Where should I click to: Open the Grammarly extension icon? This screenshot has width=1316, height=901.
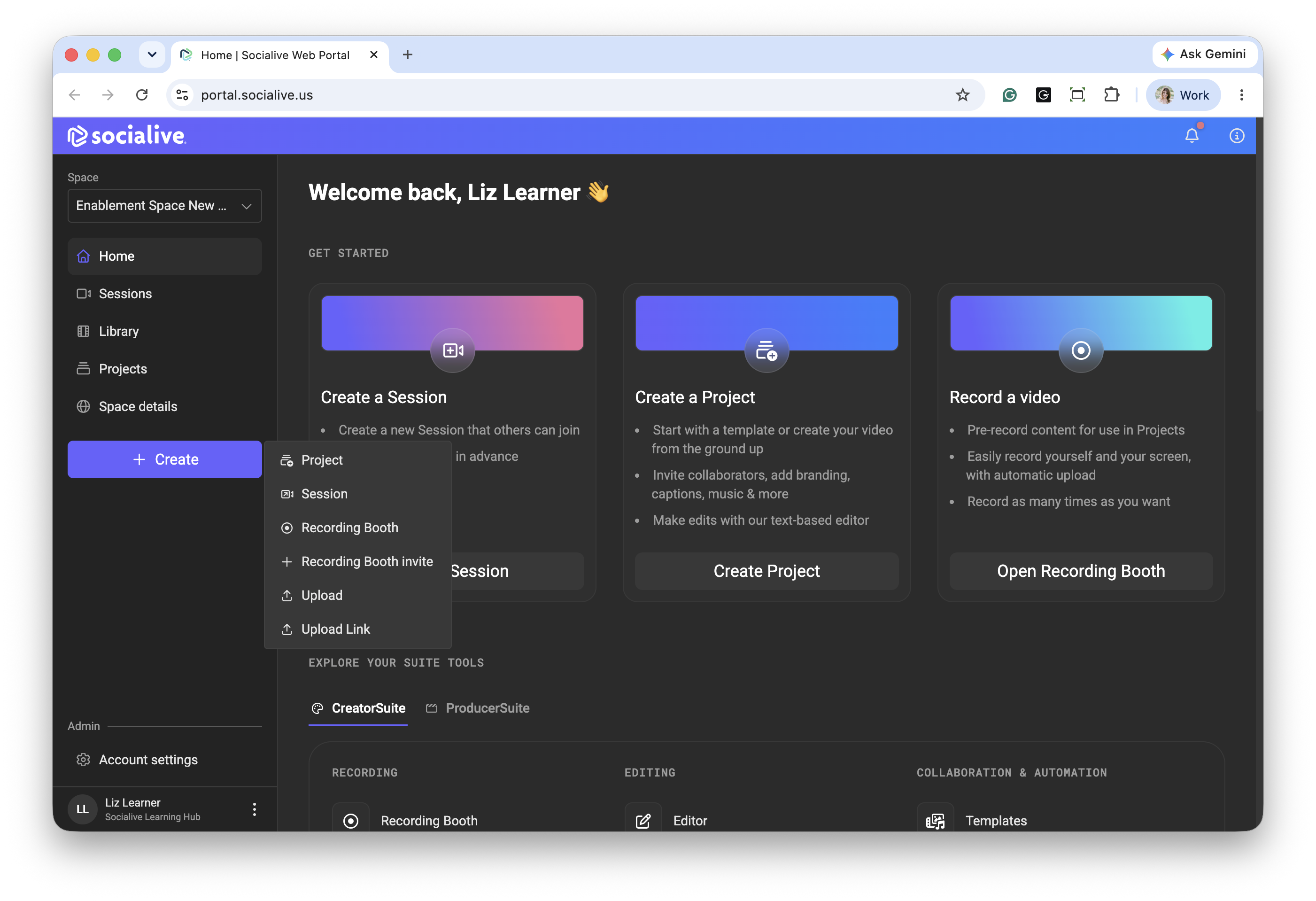pyautogui.click(x=1009, y=95)
